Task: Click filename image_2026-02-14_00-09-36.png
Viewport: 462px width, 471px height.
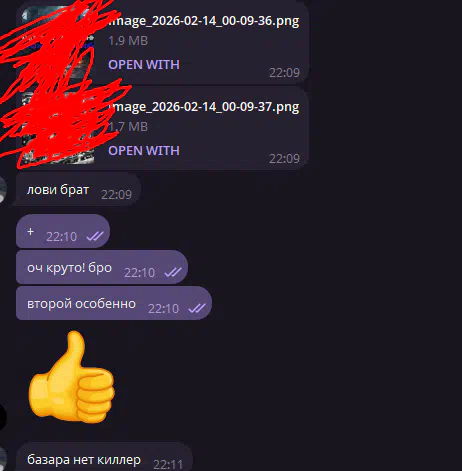Action: [x=204, y=21]
